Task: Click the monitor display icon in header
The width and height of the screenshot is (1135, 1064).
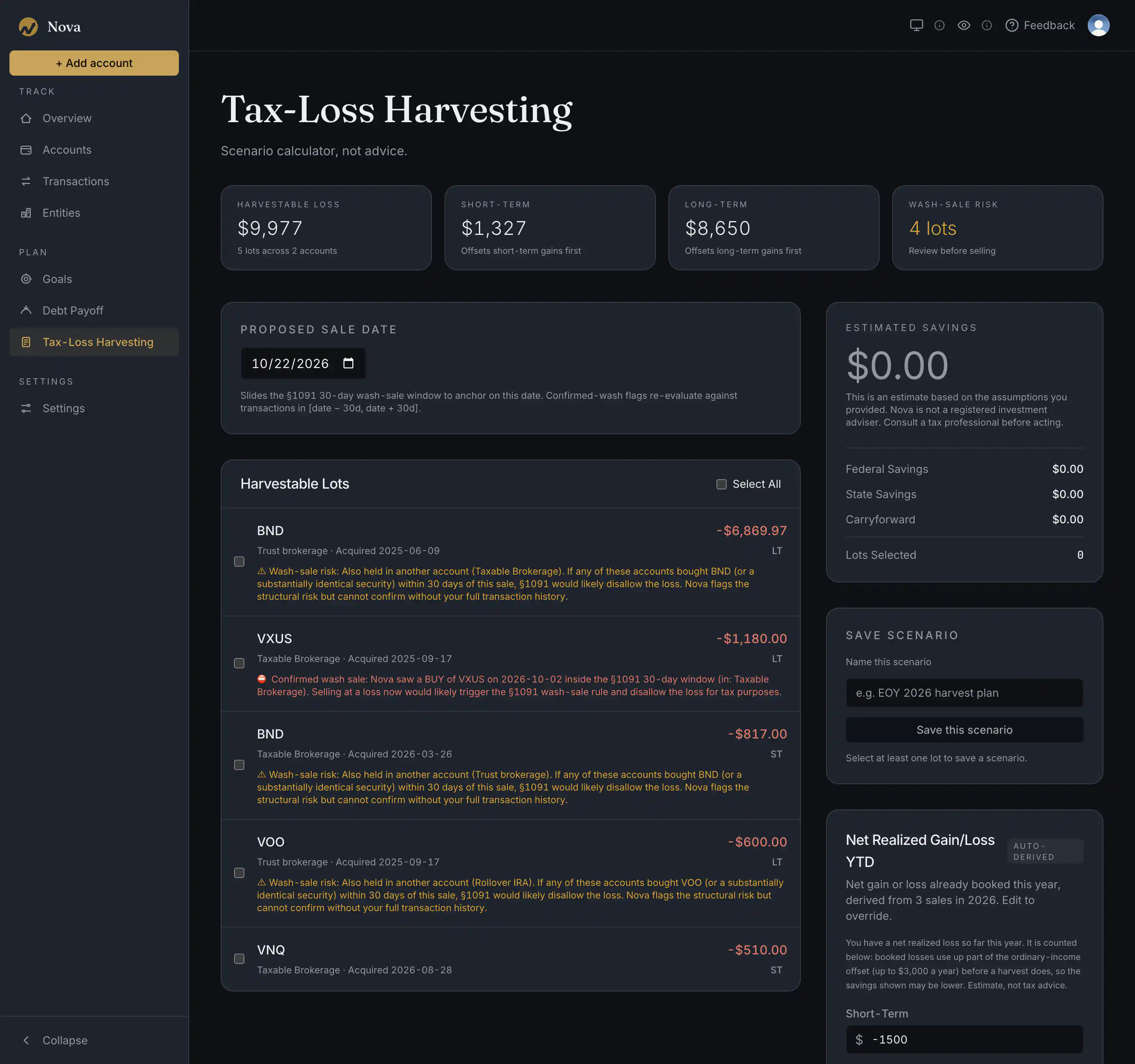Action: [916, 25]
